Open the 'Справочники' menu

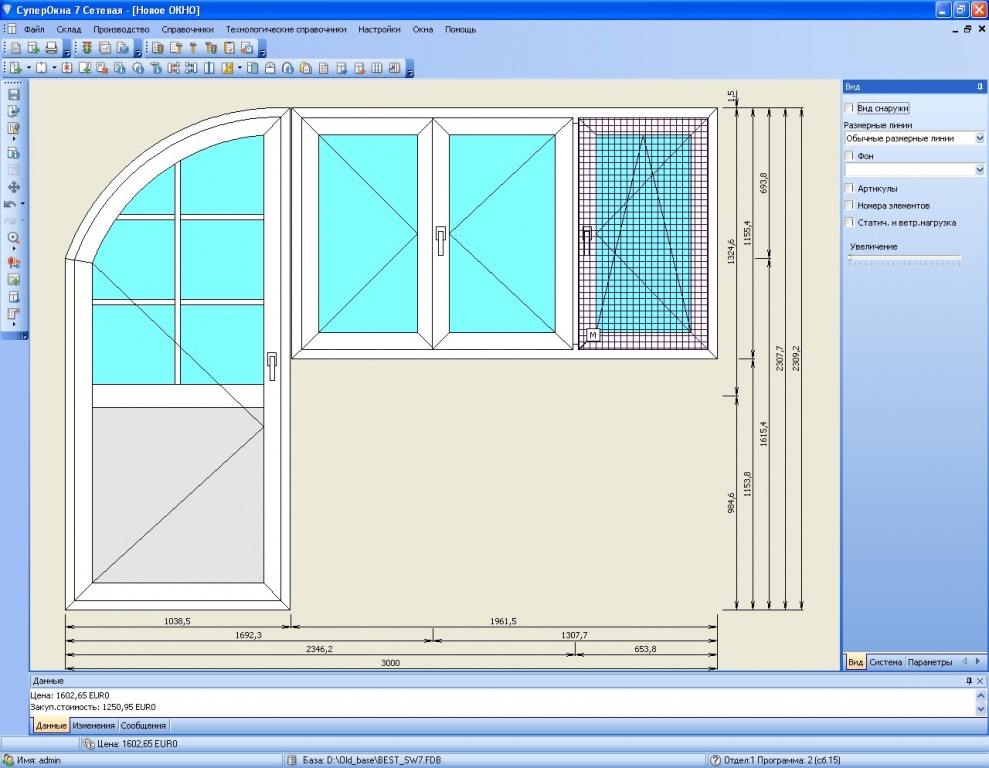[187, 30]
